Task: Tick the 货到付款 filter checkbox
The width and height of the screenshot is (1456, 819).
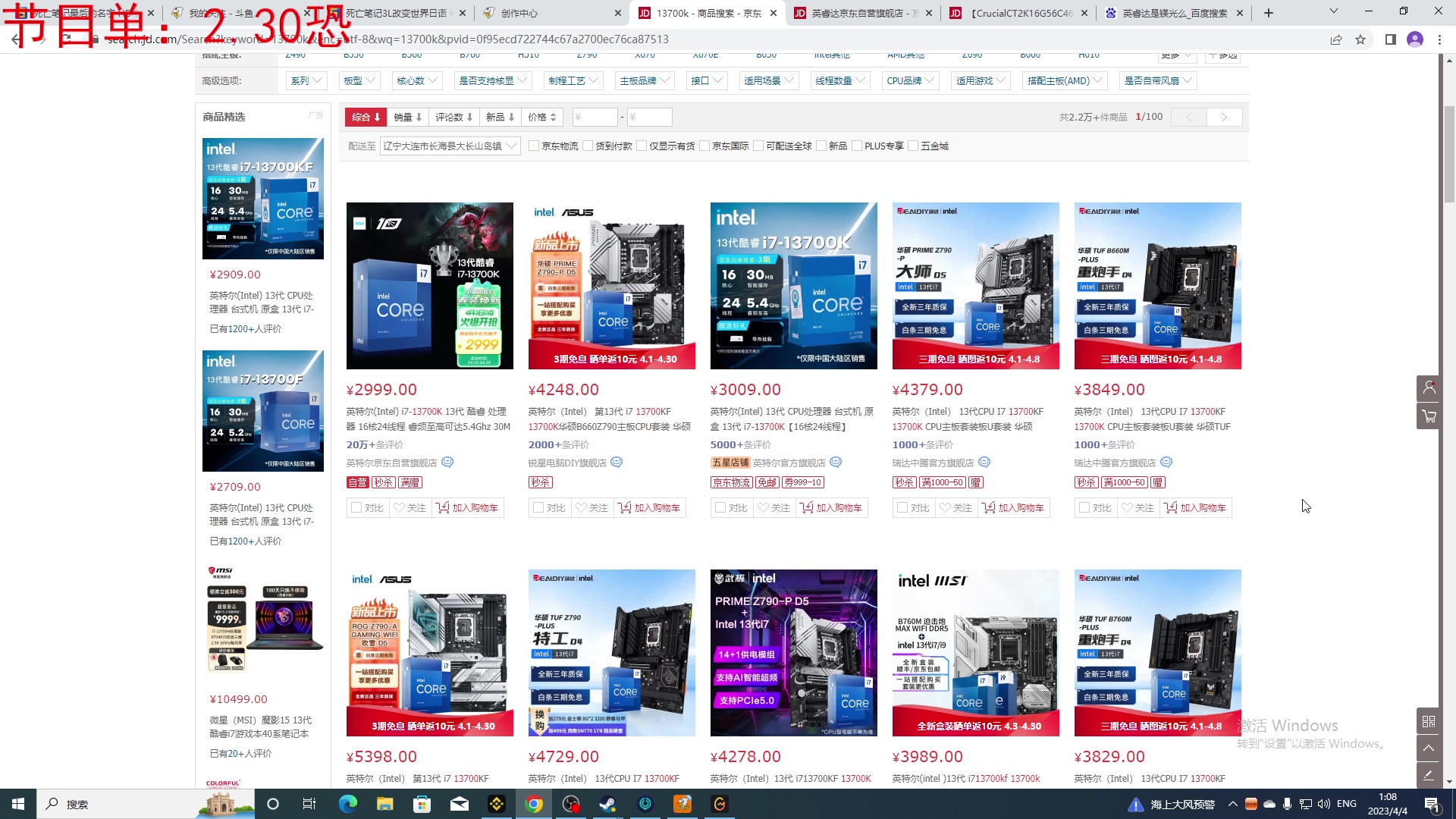Action: [588, 146]
